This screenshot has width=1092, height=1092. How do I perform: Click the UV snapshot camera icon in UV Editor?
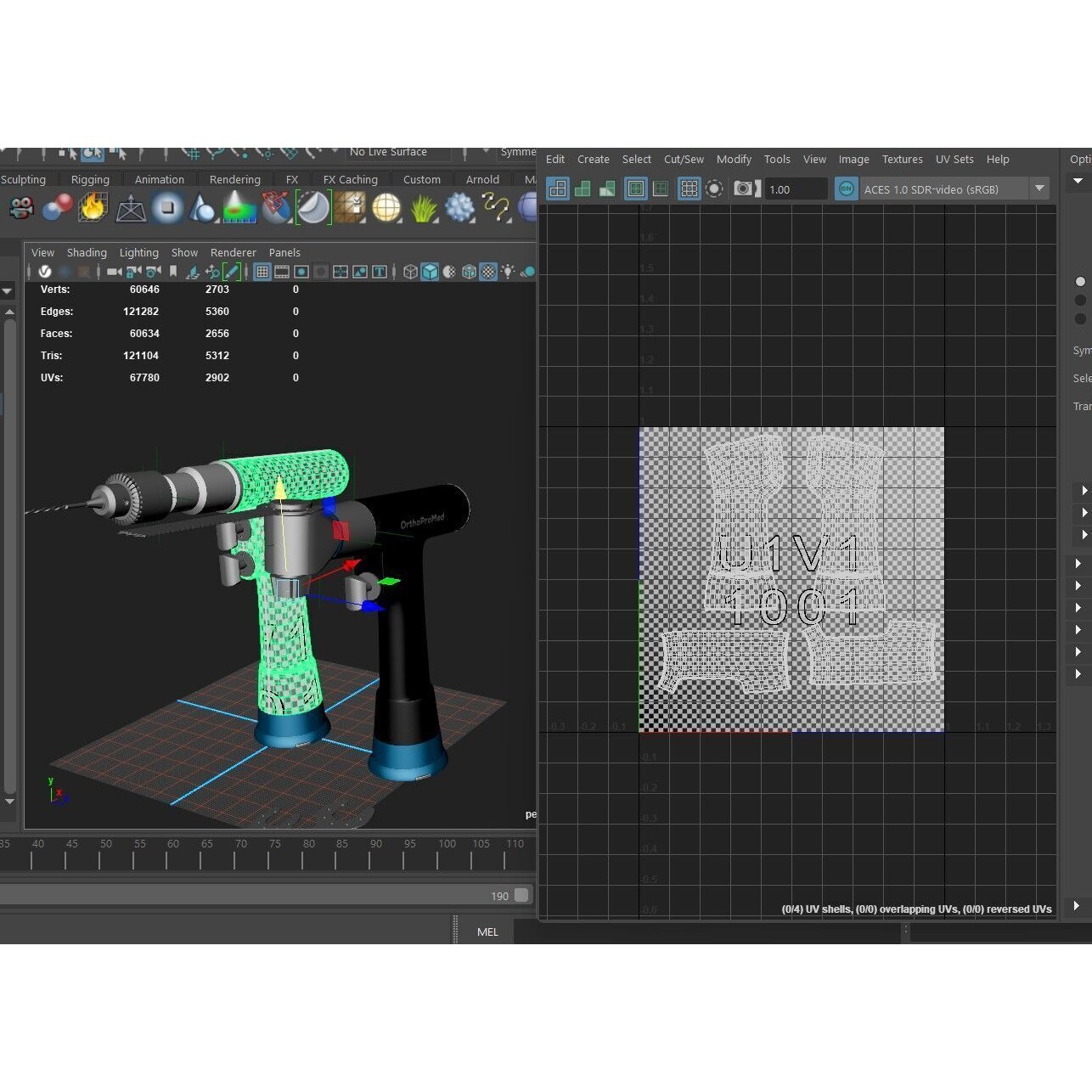pyautogui.click(x=742, y=189)
